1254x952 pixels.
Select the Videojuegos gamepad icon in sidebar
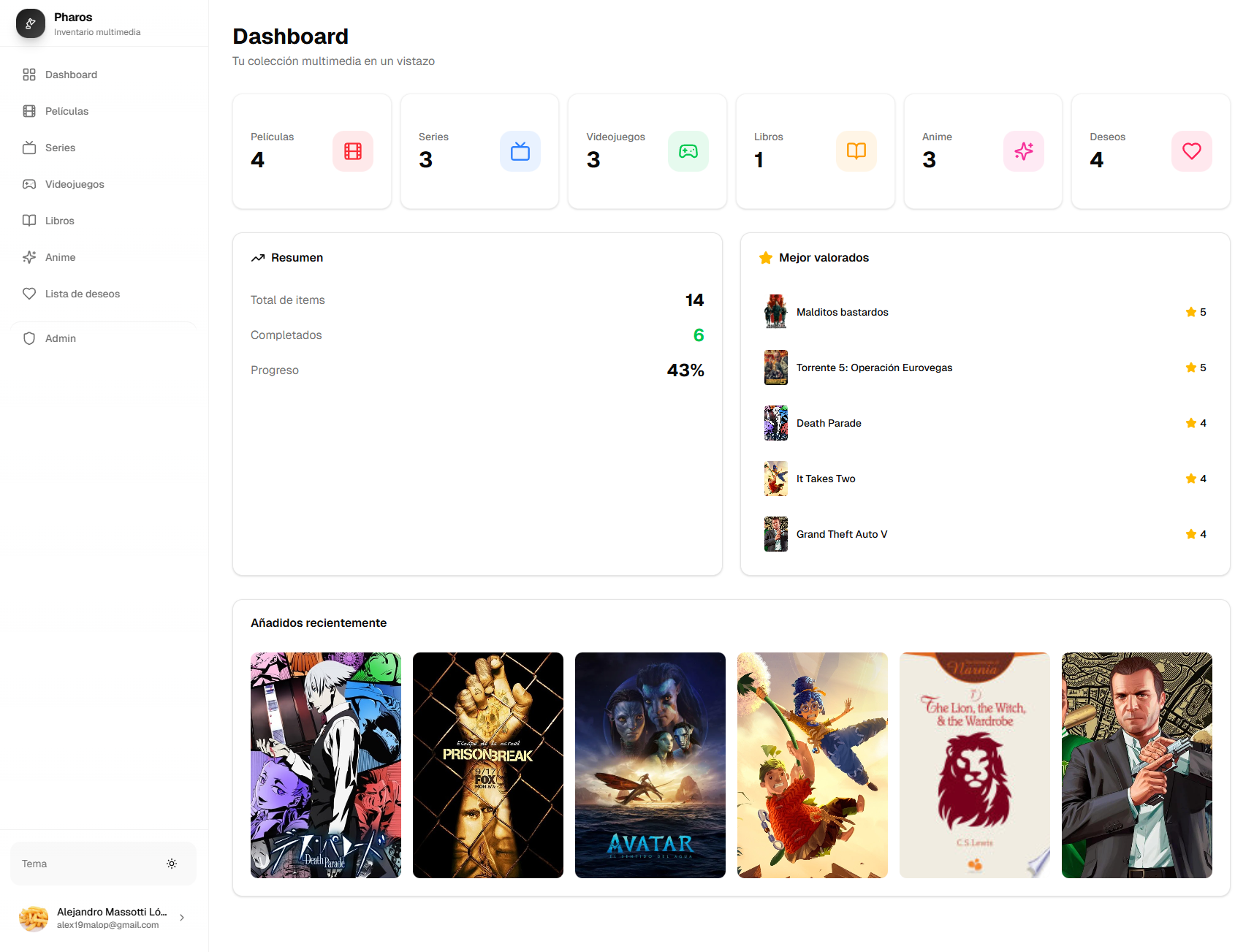(29, 184)
